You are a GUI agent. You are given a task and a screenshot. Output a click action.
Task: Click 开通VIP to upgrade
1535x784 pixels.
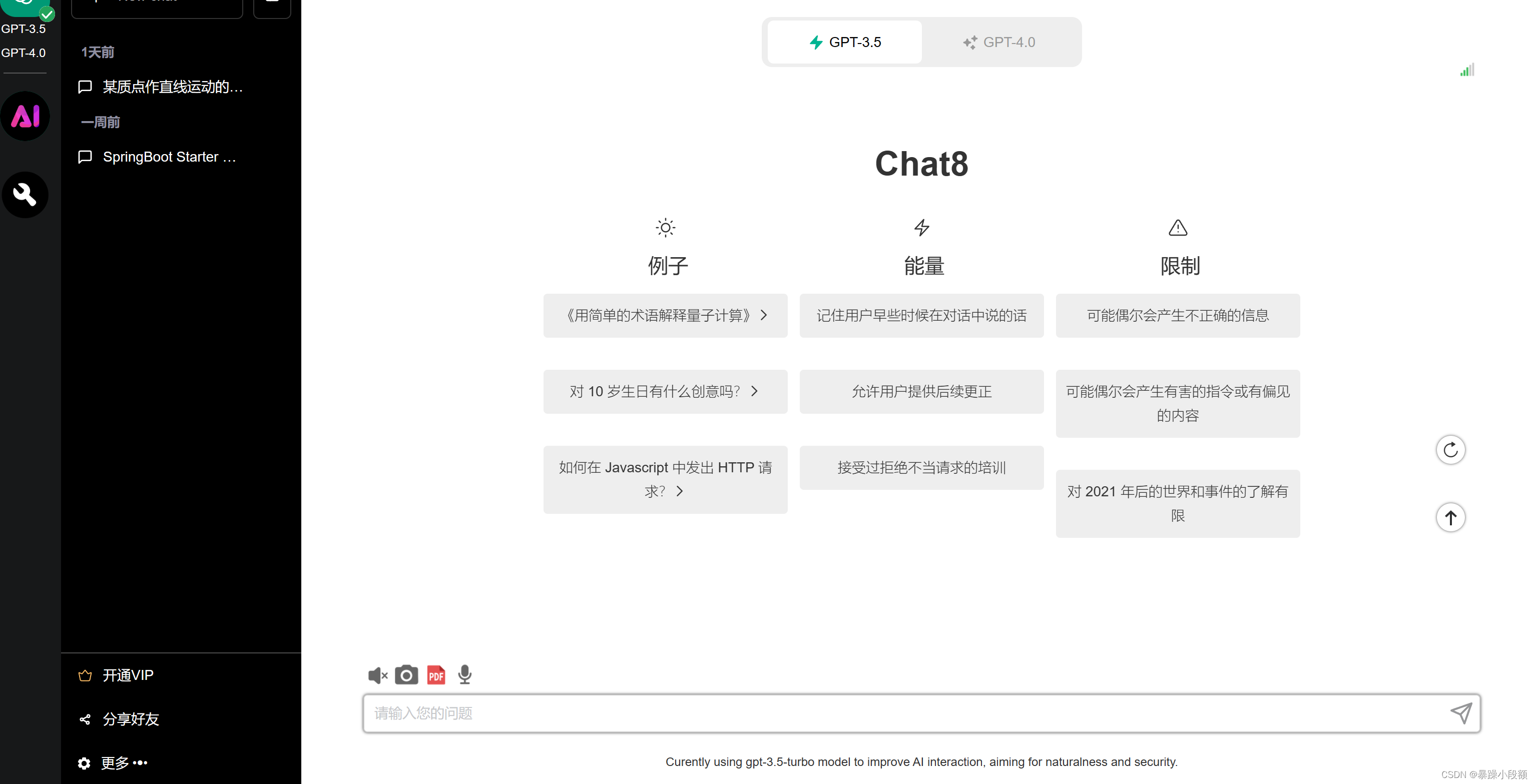click(128, 675)
